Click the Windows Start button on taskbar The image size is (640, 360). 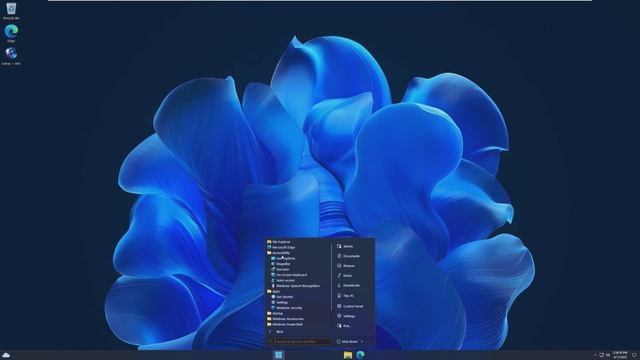[279, 355]
